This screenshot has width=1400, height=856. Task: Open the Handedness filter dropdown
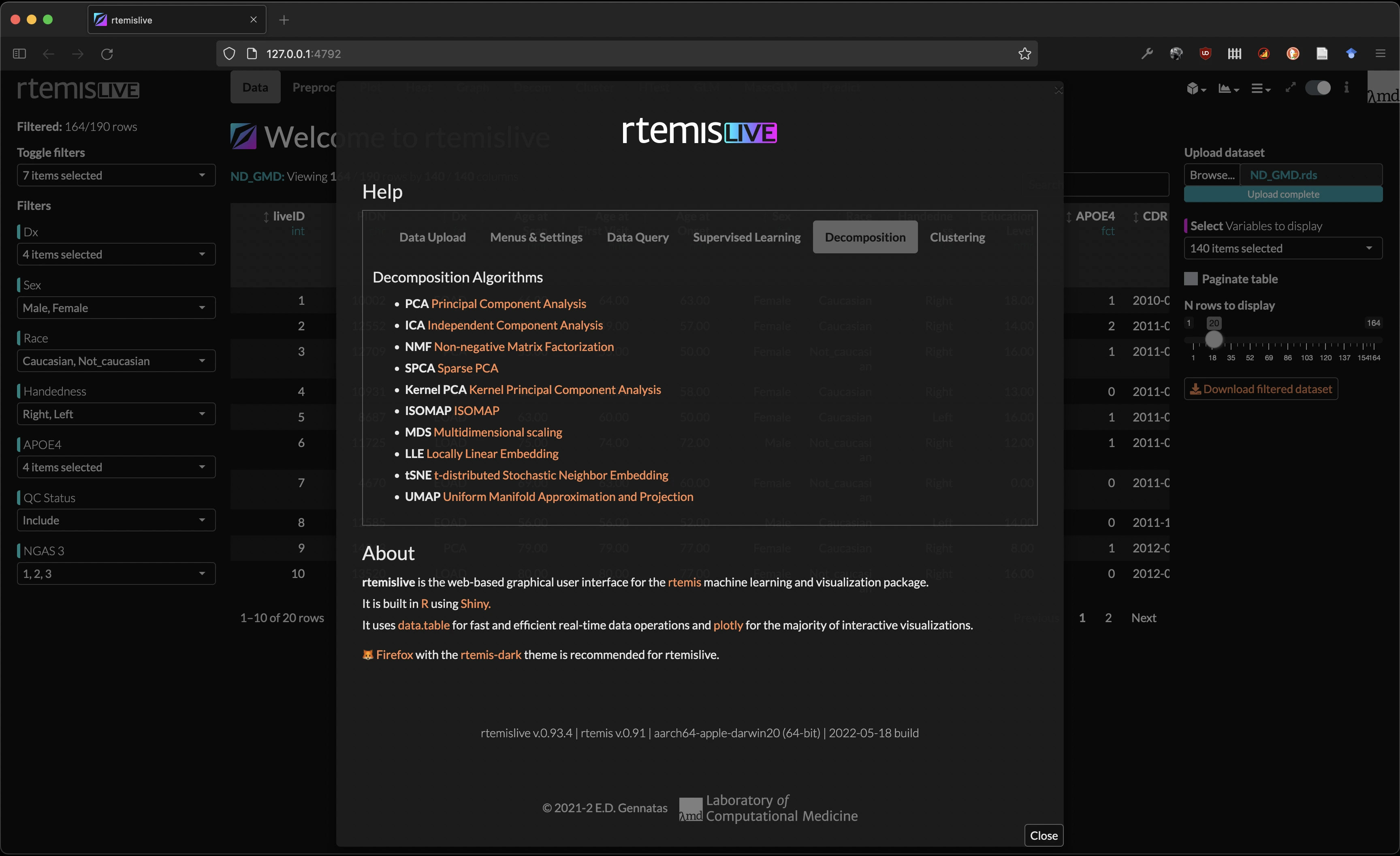click(x=116, y=414)
